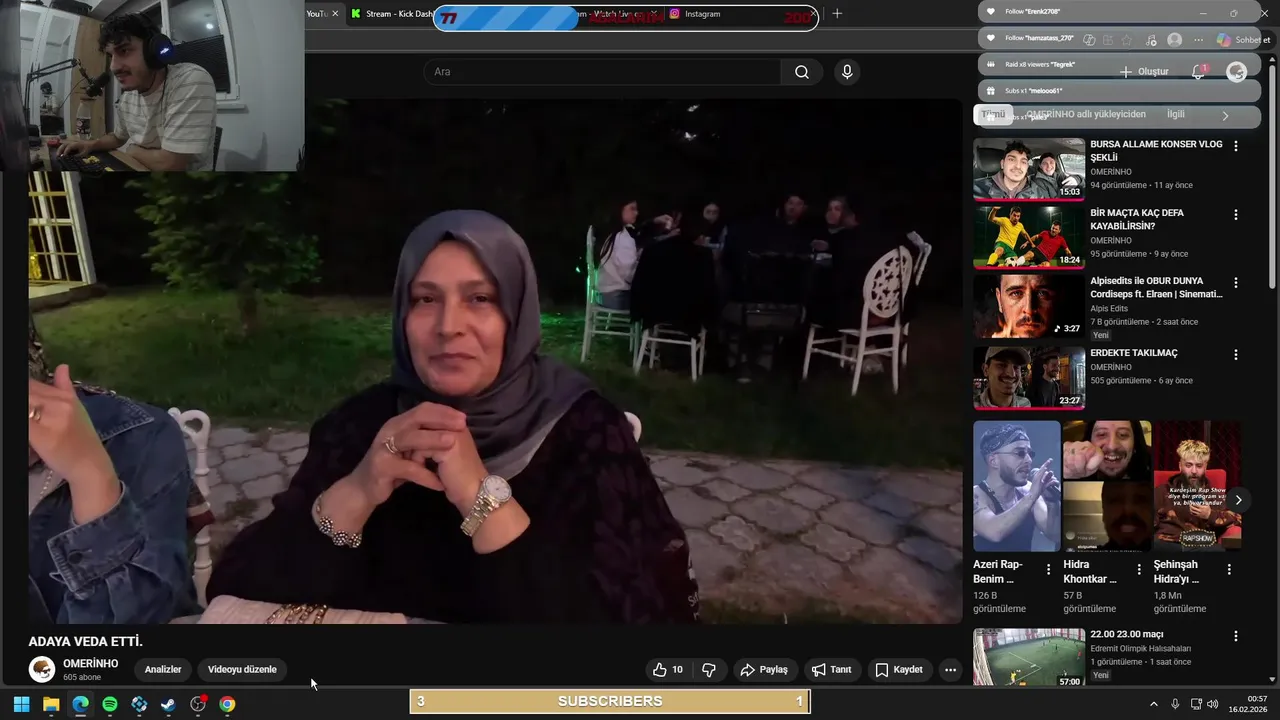The height and width of the screenshot is (720, 1280).
Task: Open the browser media control icon
Action: tap(1151, 40)
